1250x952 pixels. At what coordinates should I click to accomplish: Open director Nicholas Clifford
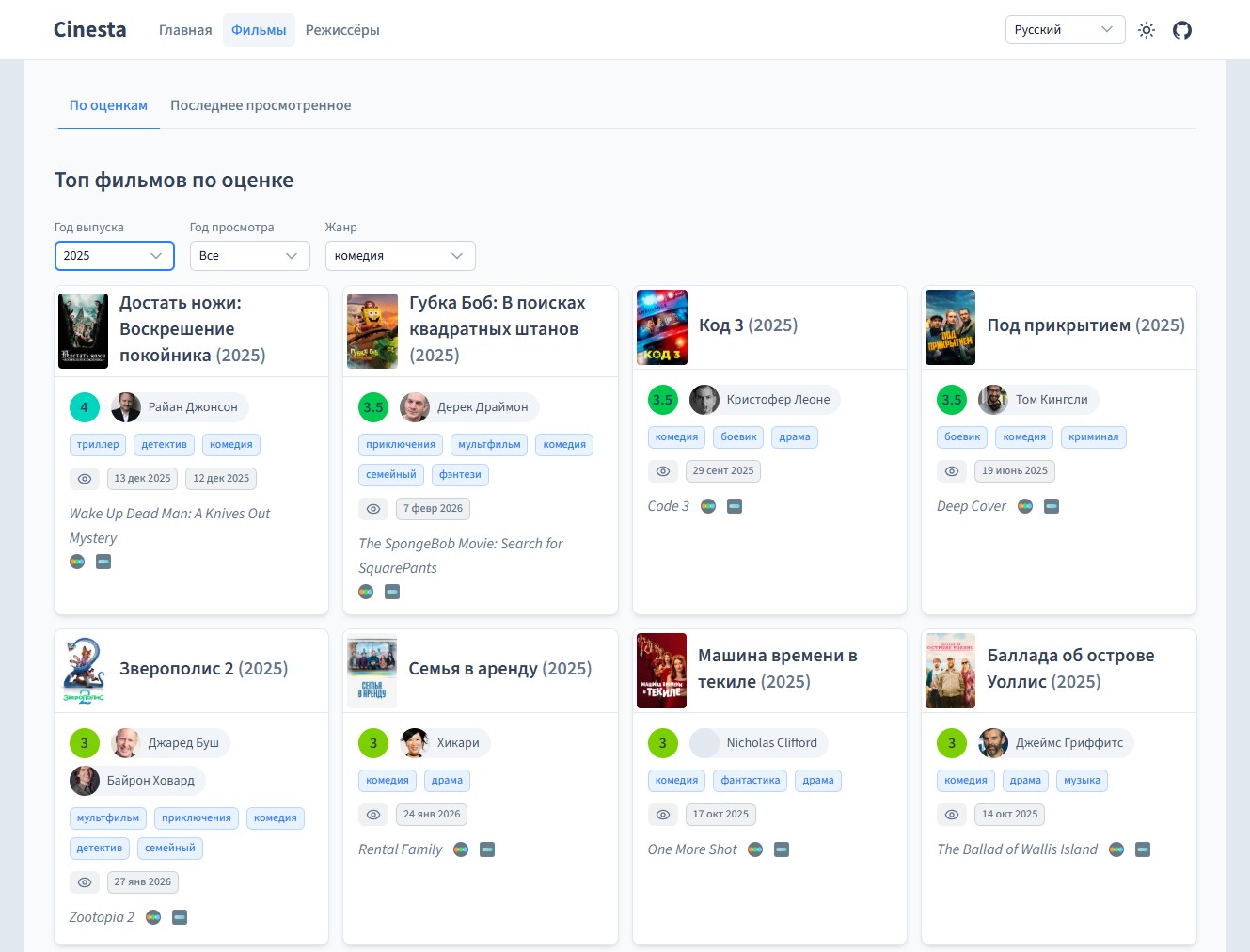coord(758,743)
